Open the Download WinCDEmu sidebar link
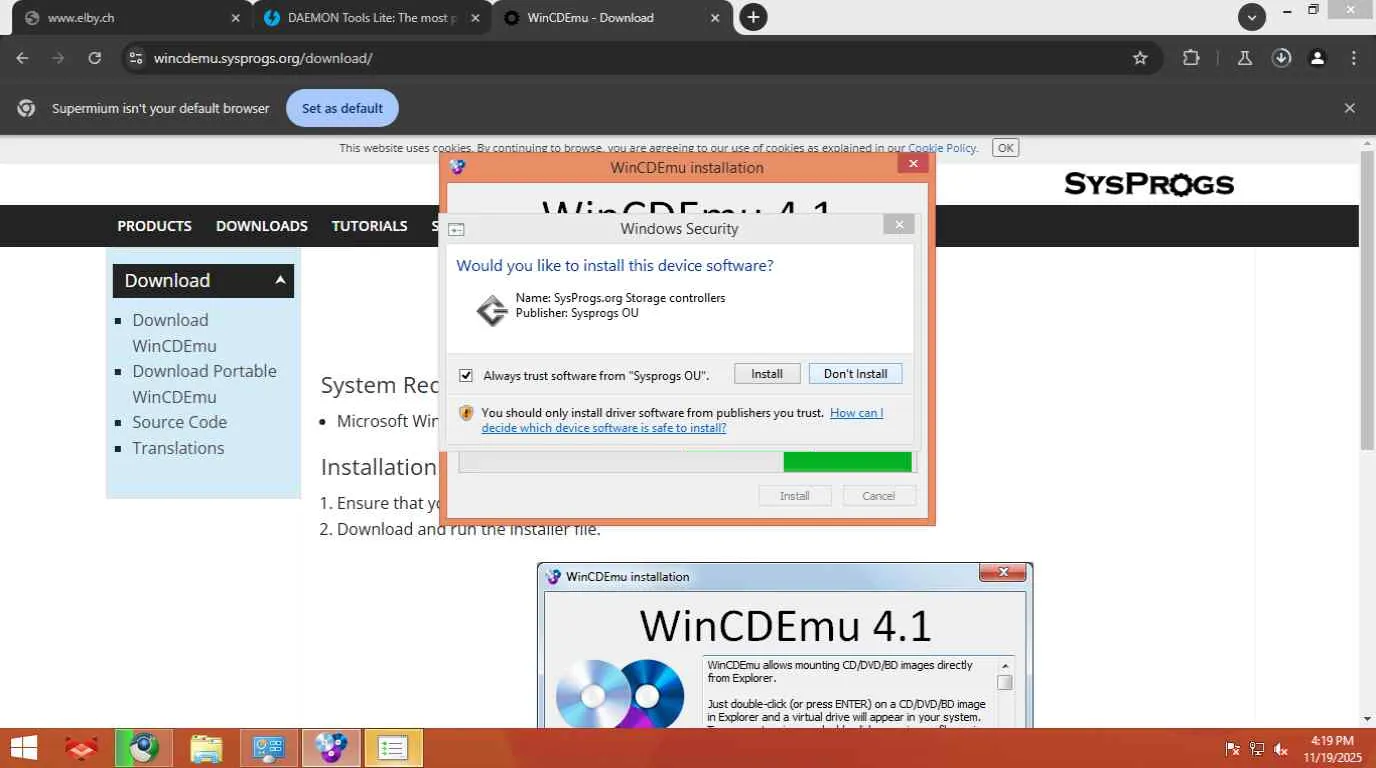The width and height of the screenshot is (1376, 768). coord(174,333)
